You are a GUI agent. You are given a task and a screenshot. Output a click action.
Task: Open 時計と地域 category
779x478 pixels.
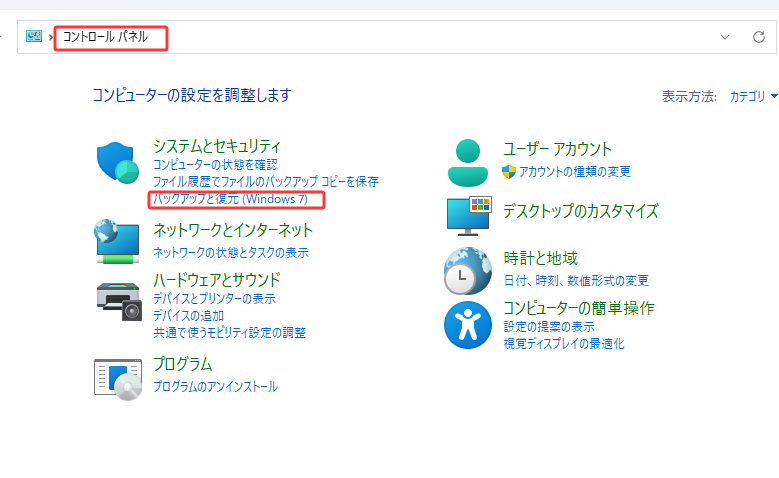click(541, 258)
